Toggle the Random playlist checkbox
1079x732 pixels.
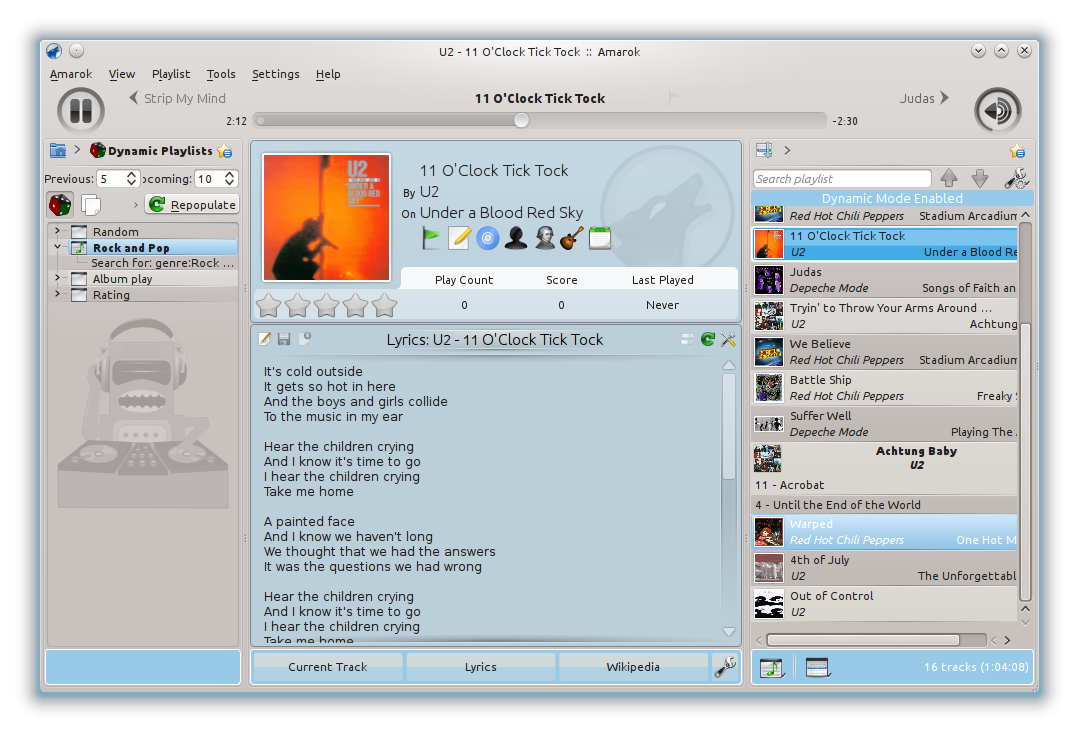79,232
